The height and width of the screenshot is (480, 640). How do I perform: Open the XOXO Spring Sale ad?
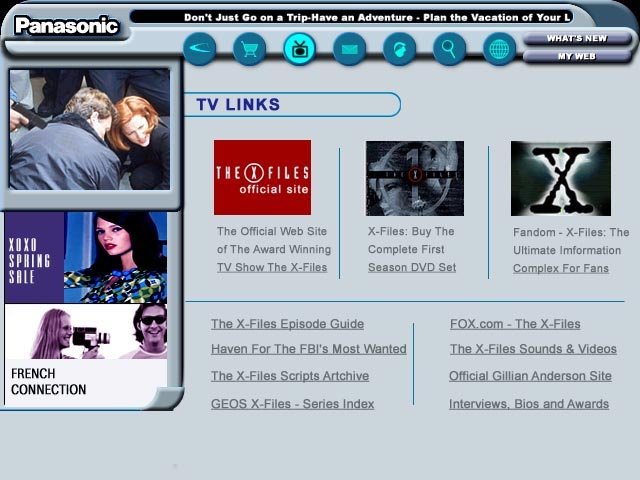[x=86, y=257]
